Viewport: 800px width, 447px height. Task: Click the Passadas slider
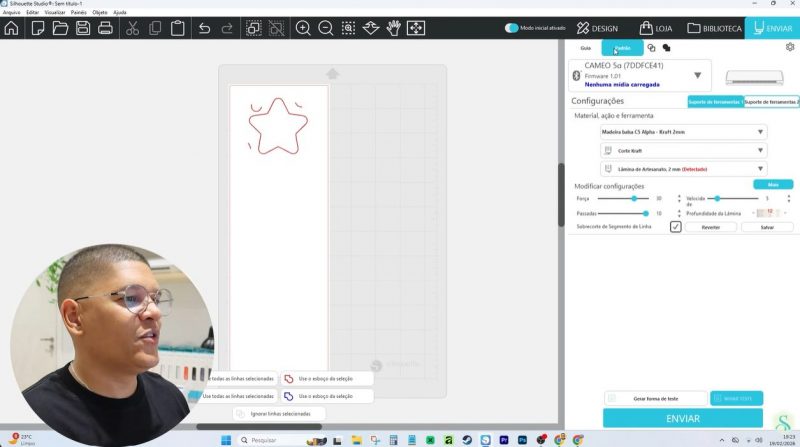coord(623,213)
